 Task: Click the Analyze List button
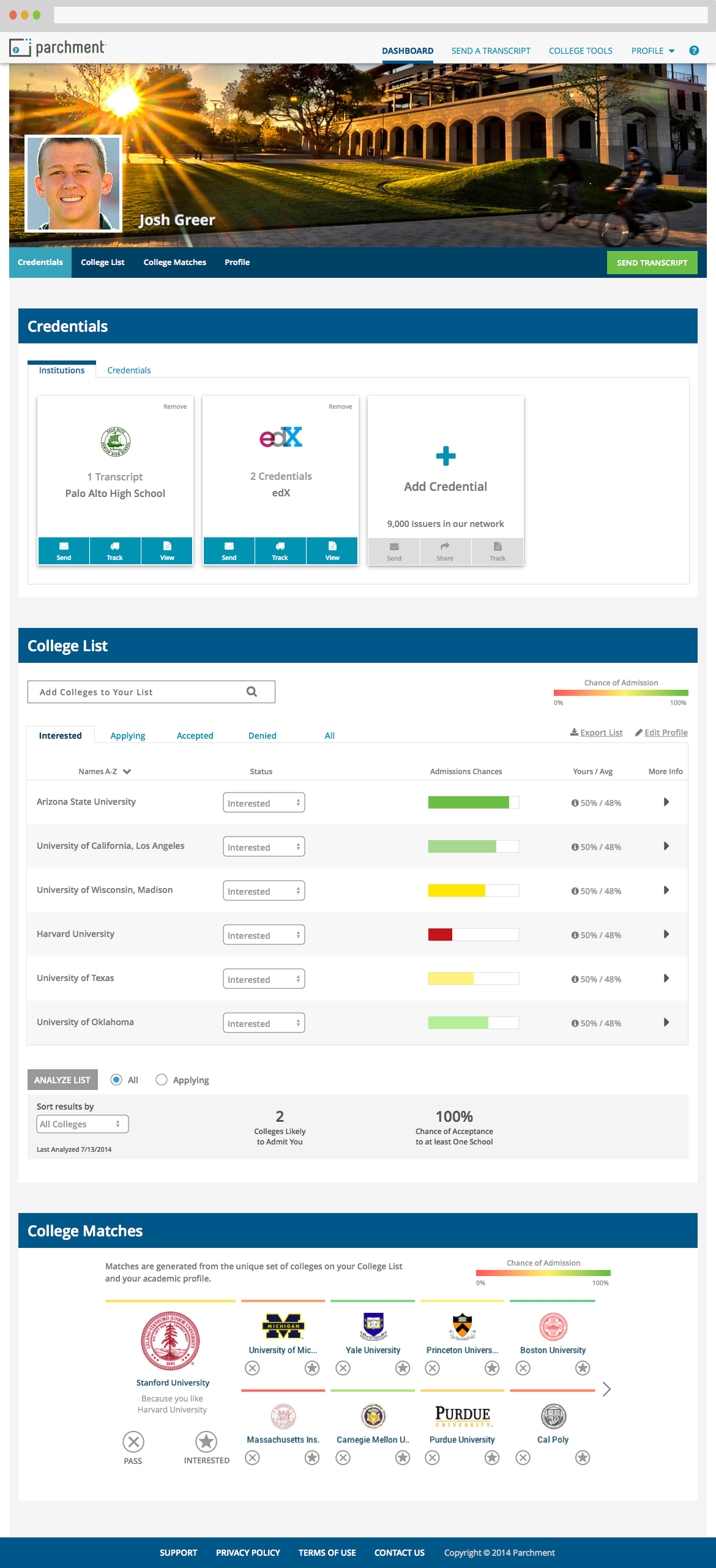pos(62,1080)
